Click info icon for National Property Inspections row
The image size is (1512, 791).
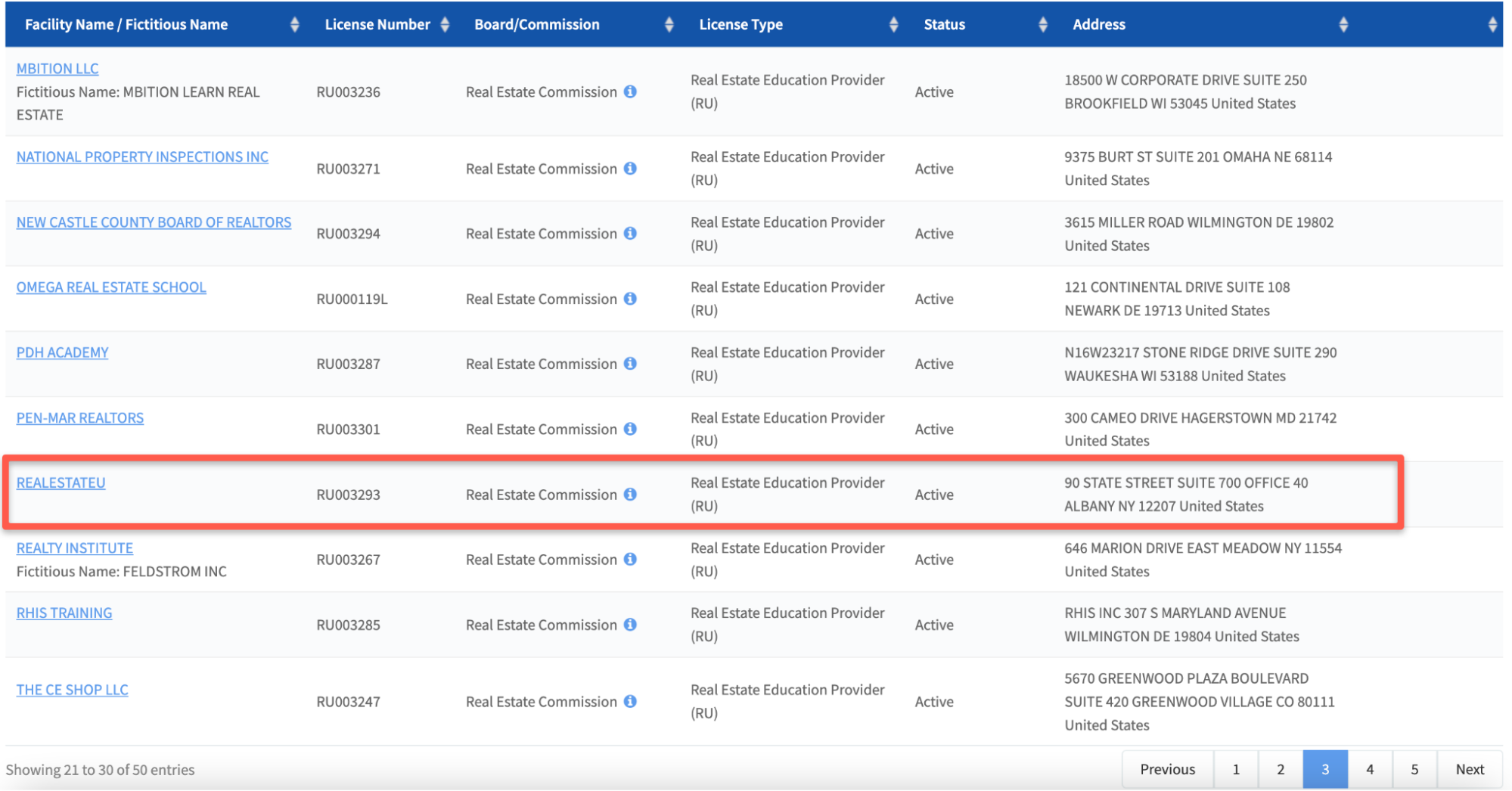630,168
